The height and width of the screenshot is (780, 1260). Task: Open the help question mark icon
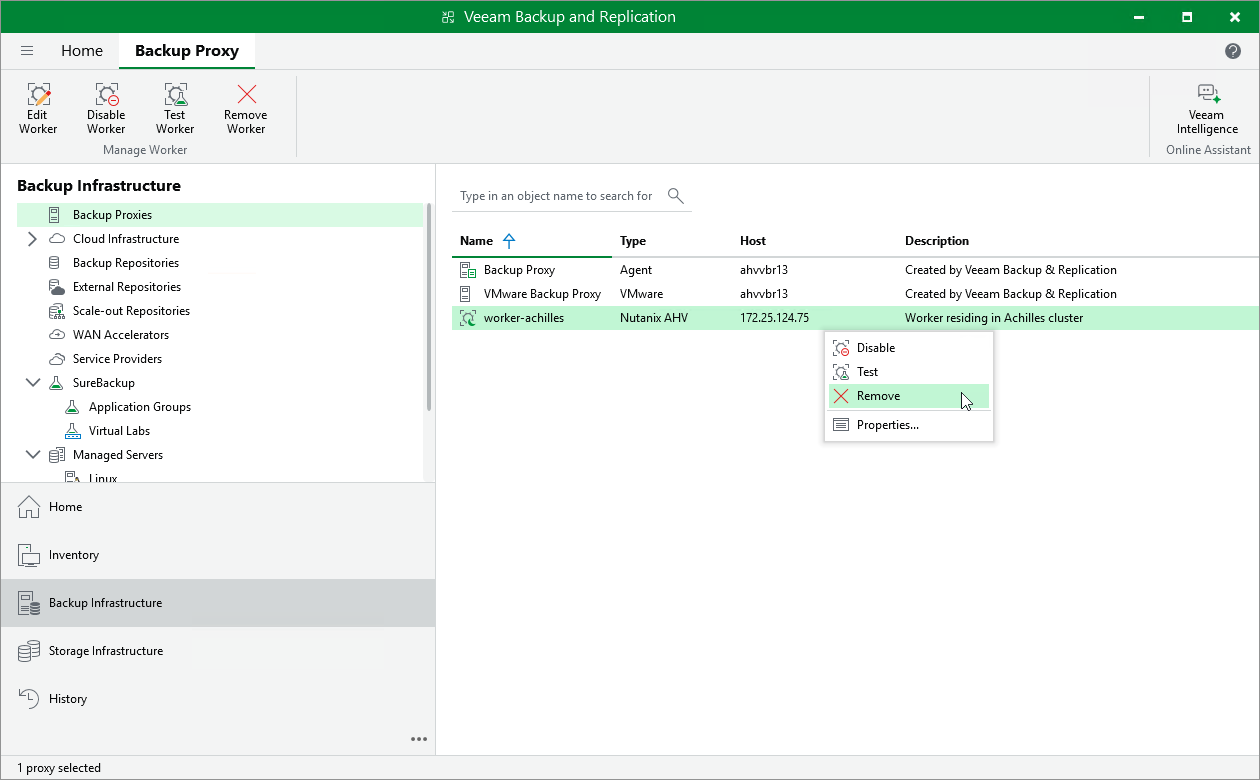[x=1233, y=51]
